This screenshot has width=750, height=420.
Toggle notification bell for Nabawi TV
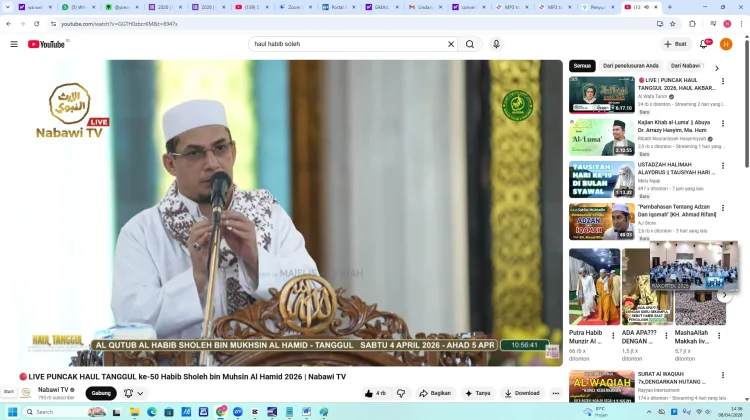point(128,393)
